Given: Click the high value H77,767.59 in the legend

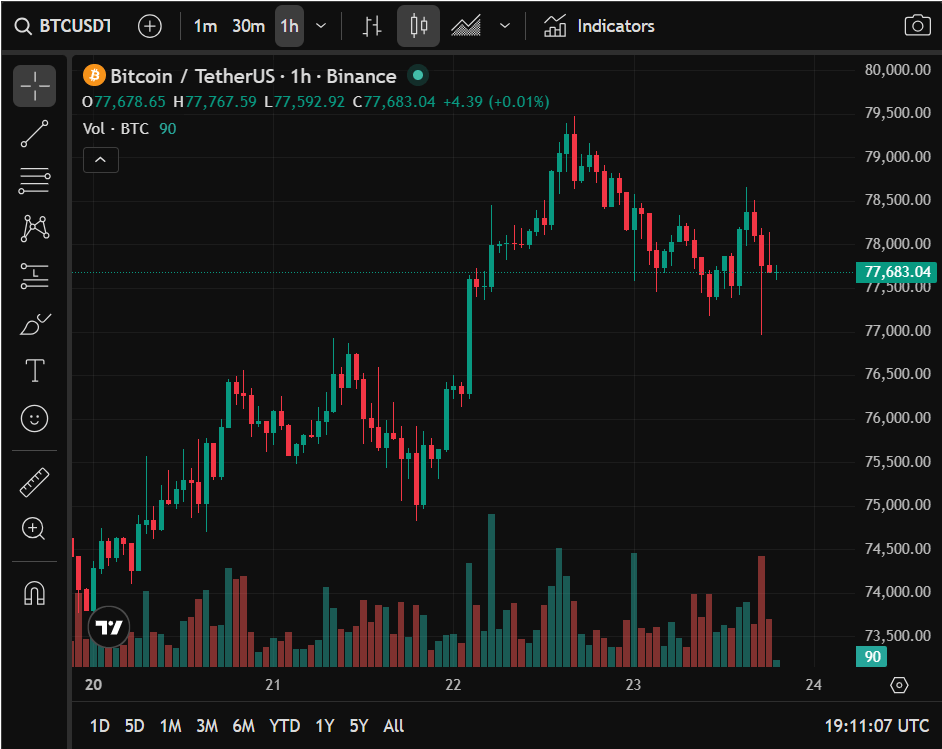Looking at the screenshot, I should (x=214, y=102).
